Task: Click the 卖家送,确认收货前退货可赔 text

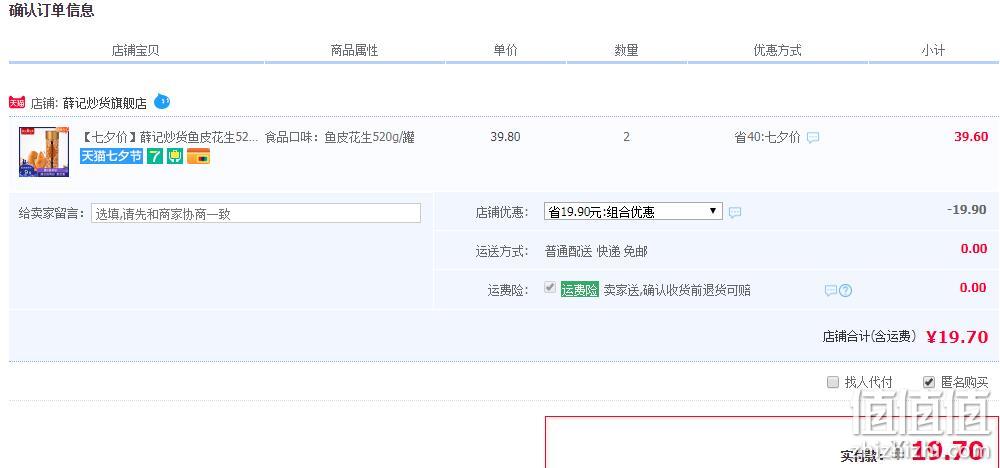Action: point(677,290)
